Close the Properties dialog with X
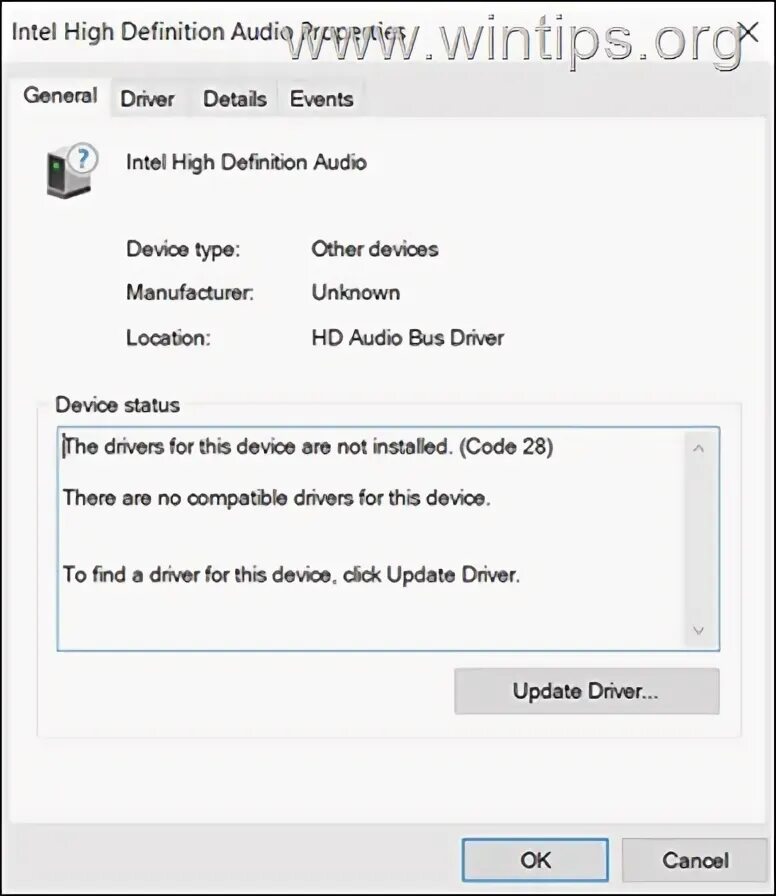The image size is (776, 896). (x=749, y=33)
